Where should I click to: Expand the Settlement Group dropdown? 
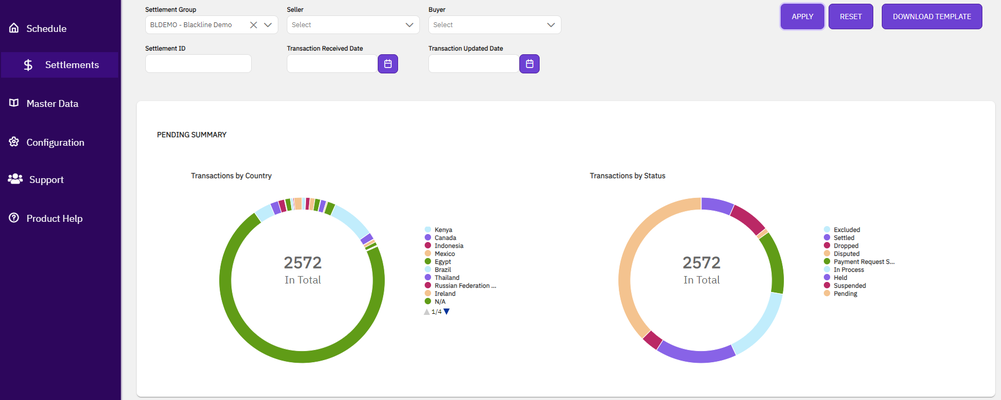(269, 25)
